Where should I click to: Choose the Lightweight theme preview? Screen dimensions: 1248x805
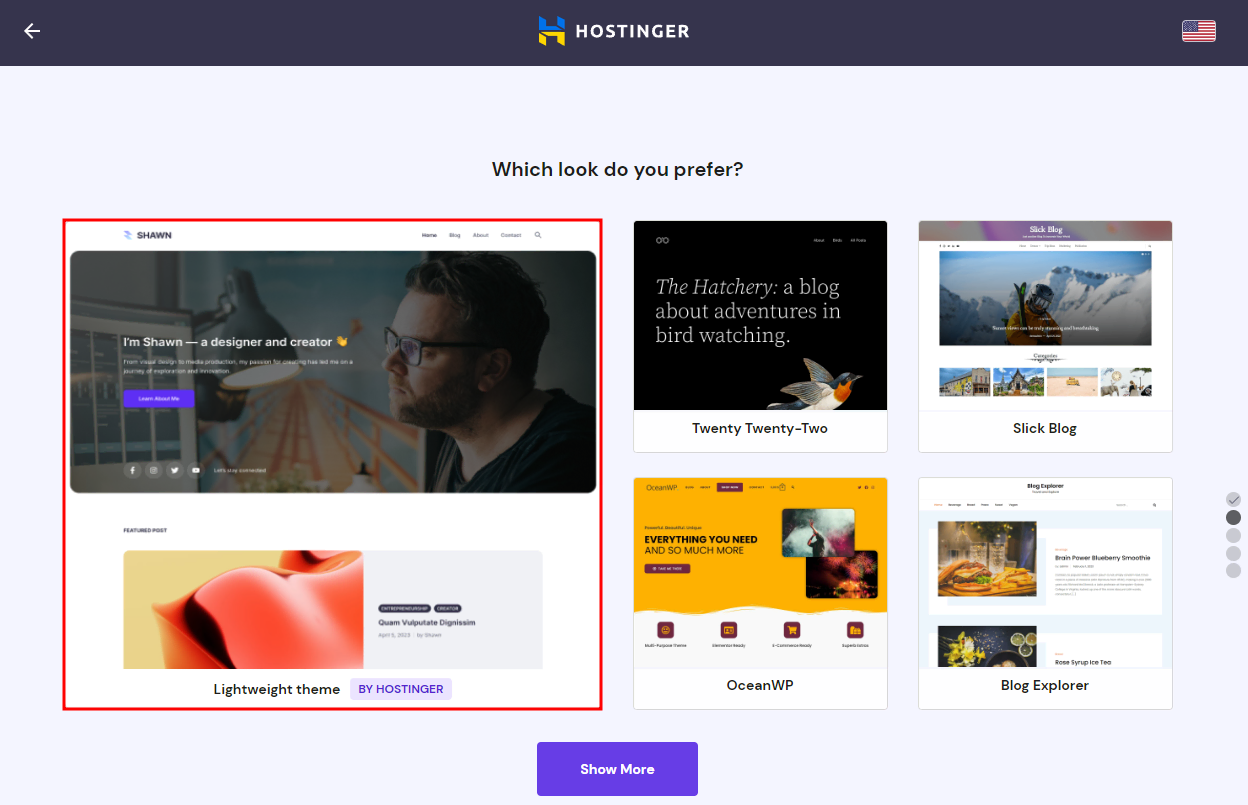point(332,445)
